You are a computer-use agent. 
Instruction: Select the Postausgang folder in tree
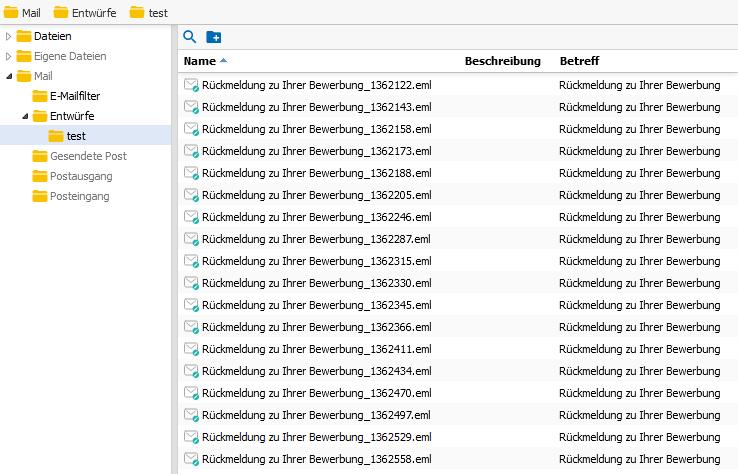(x=81, y=176)
